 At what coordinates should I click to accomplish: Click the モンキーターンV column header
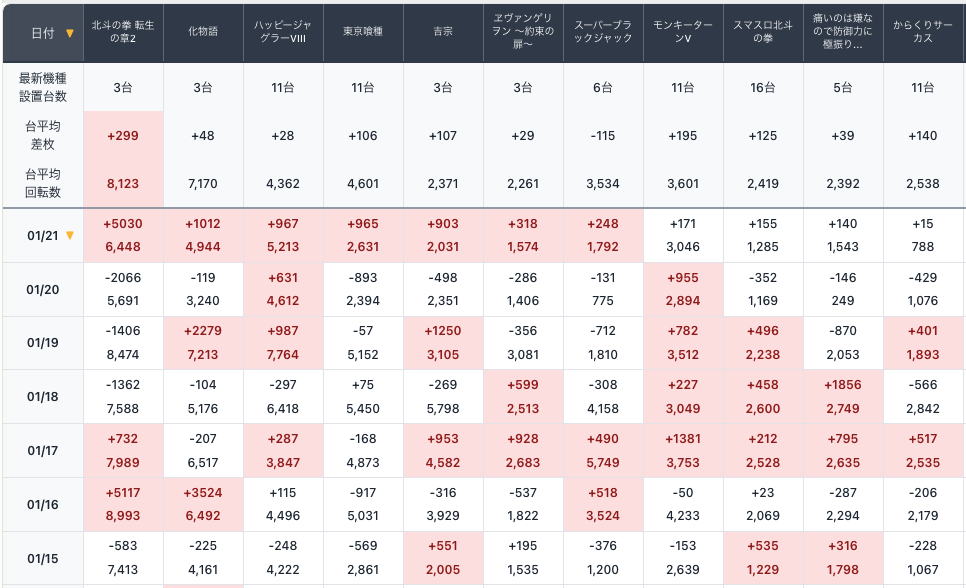683,32
